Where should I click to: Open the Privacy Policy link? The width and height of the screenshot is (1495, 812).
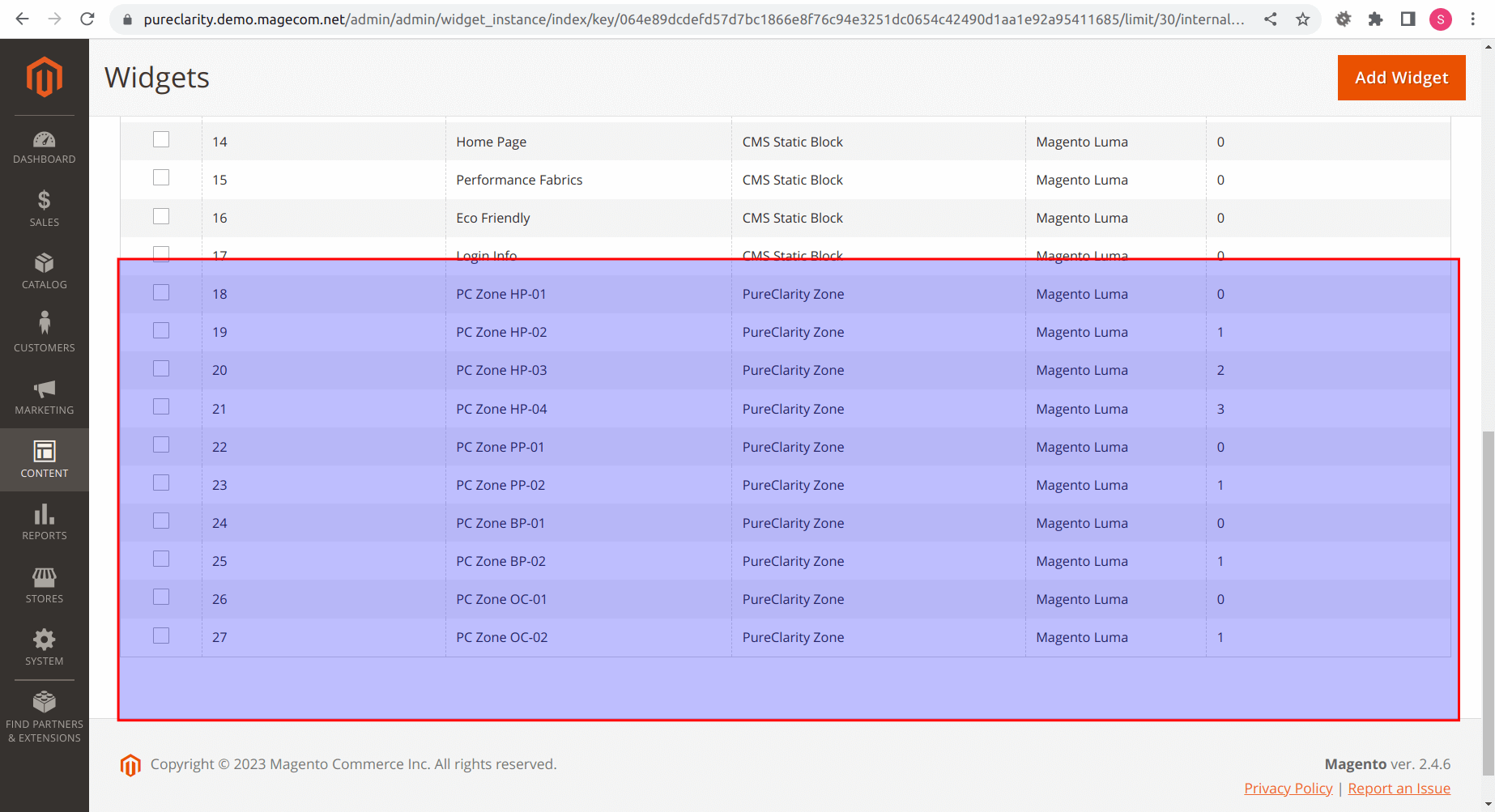[1288, 789]
